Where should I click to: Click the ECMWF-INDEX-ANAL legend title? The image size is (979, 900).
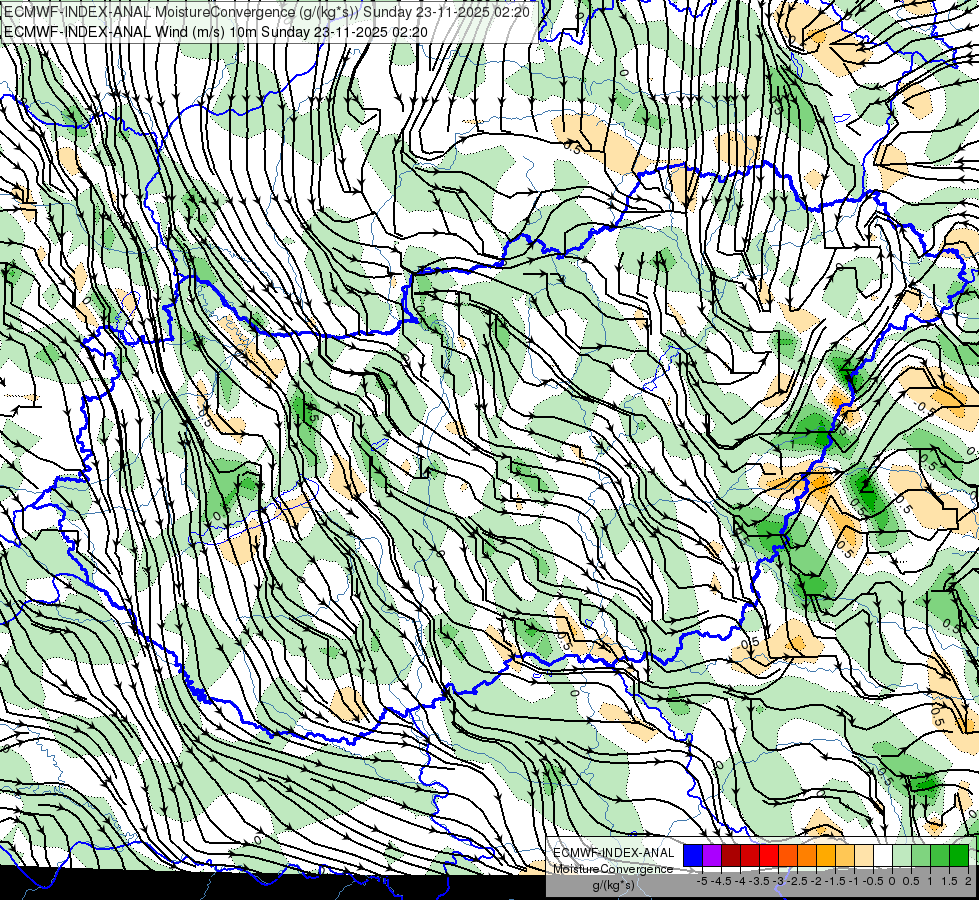click(x=614, y=853)
